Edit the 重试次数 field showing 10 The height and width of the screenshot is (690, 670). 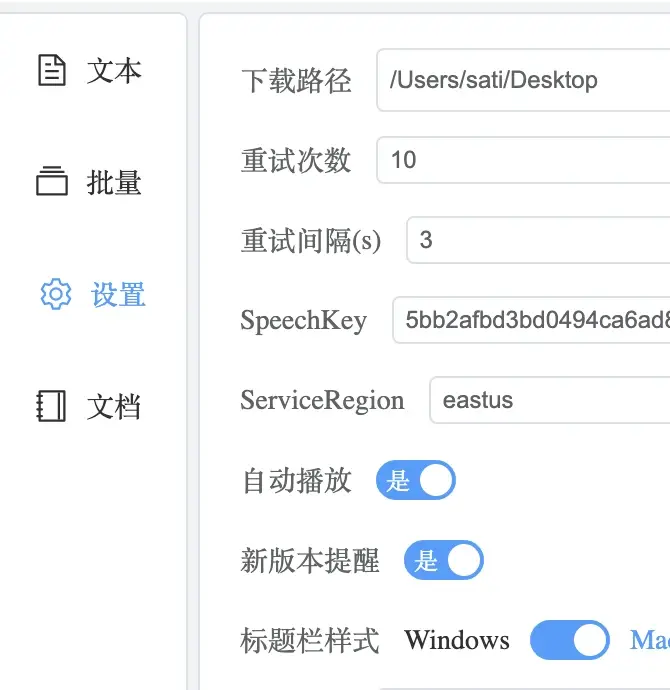point(524,160)
